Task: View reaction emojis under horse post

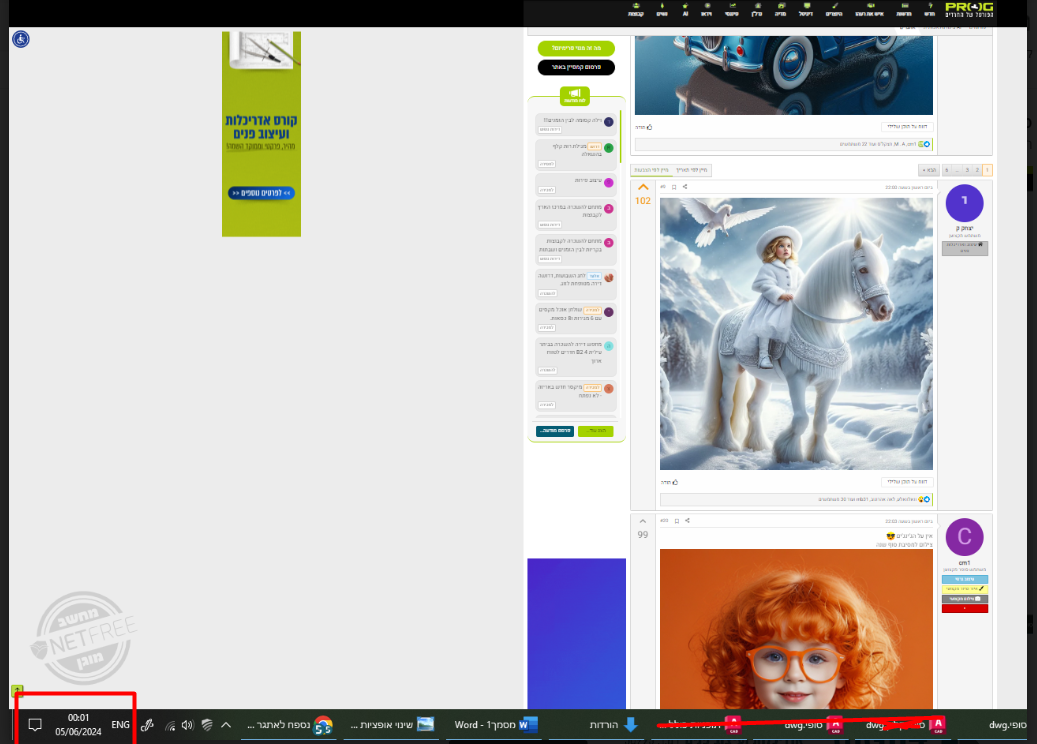Action: click(x=924, y=499)
